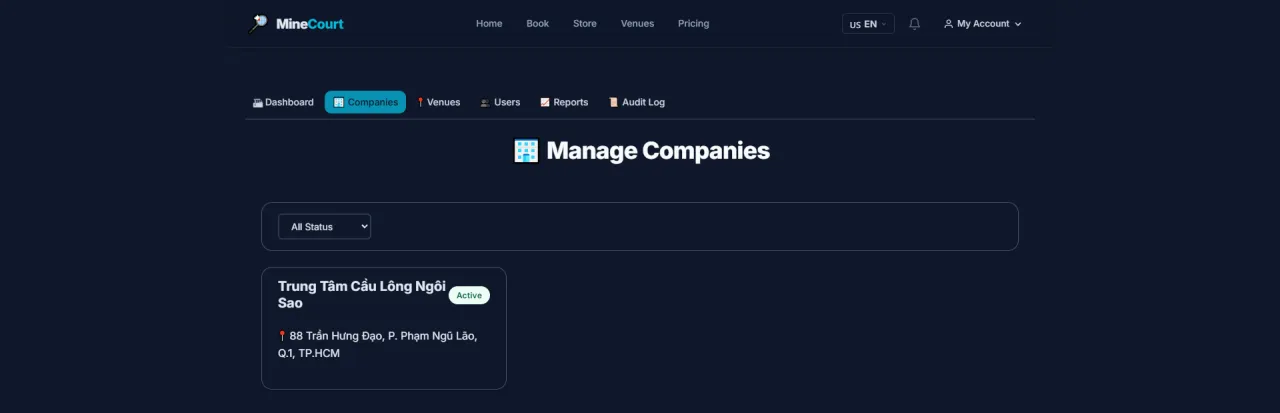Open the notifications bell

tap(914, 24)
